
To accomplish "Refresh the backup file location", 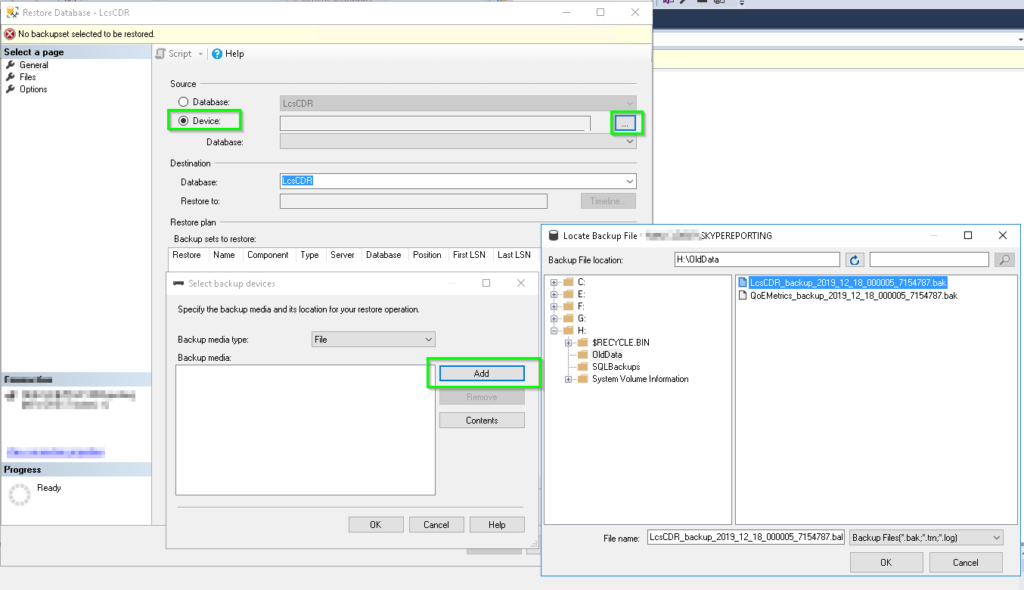I will pos(854,260).
